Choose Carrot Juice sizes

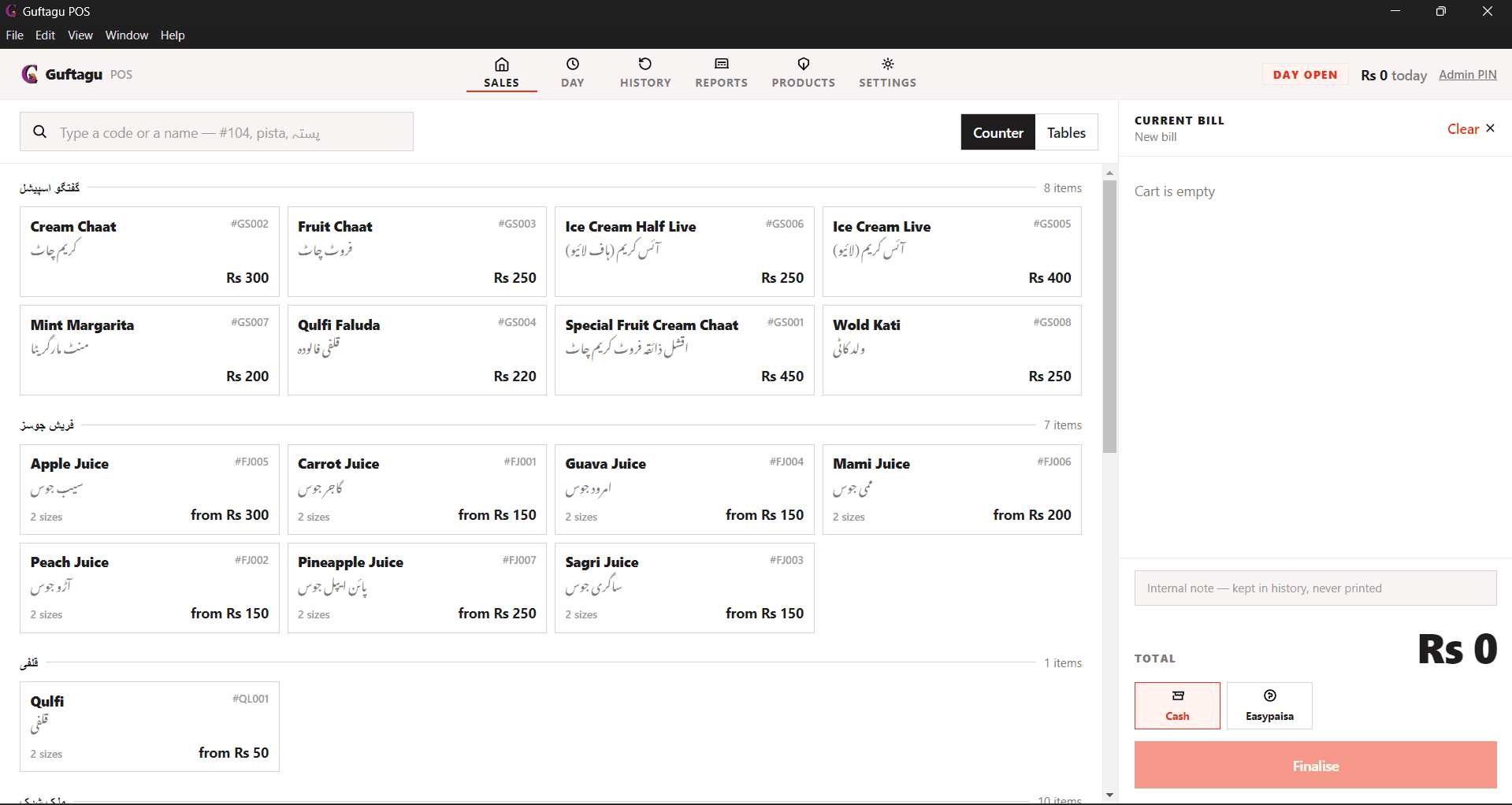(x=417, y=489)
